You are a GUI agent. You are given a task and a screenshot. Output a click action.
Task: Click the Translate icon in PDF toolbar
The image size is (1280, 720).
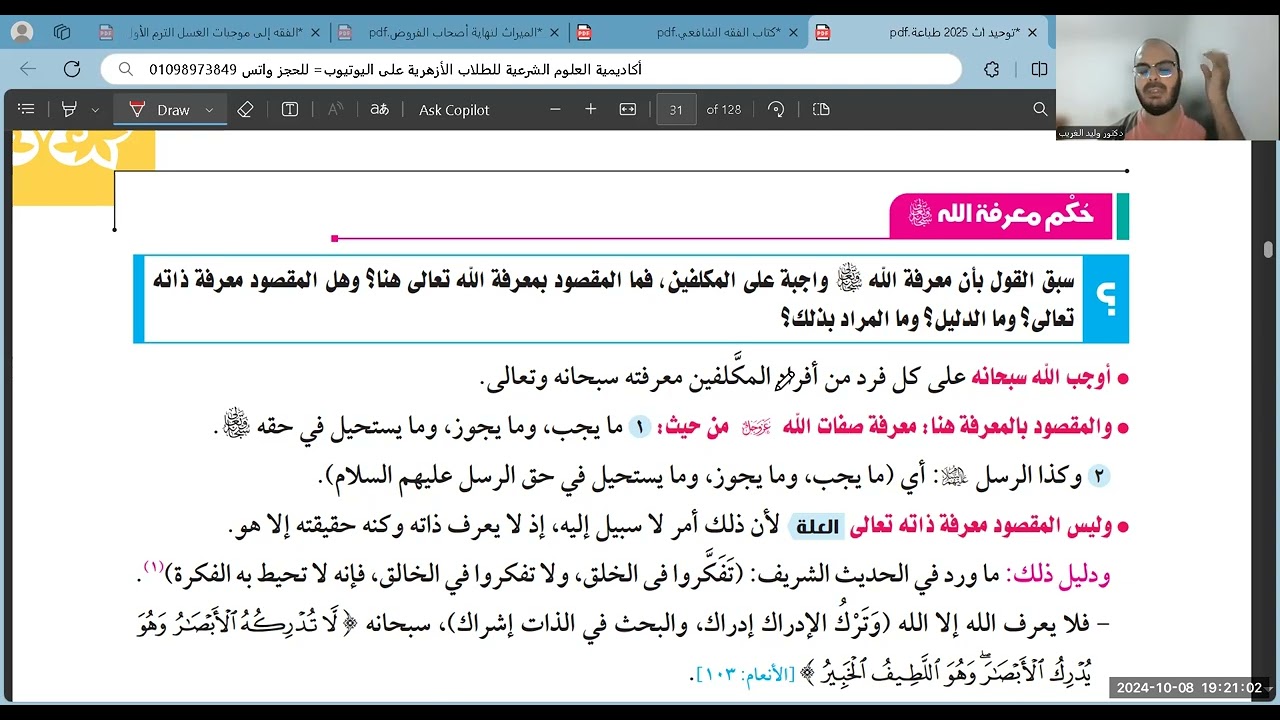[379, 109]
